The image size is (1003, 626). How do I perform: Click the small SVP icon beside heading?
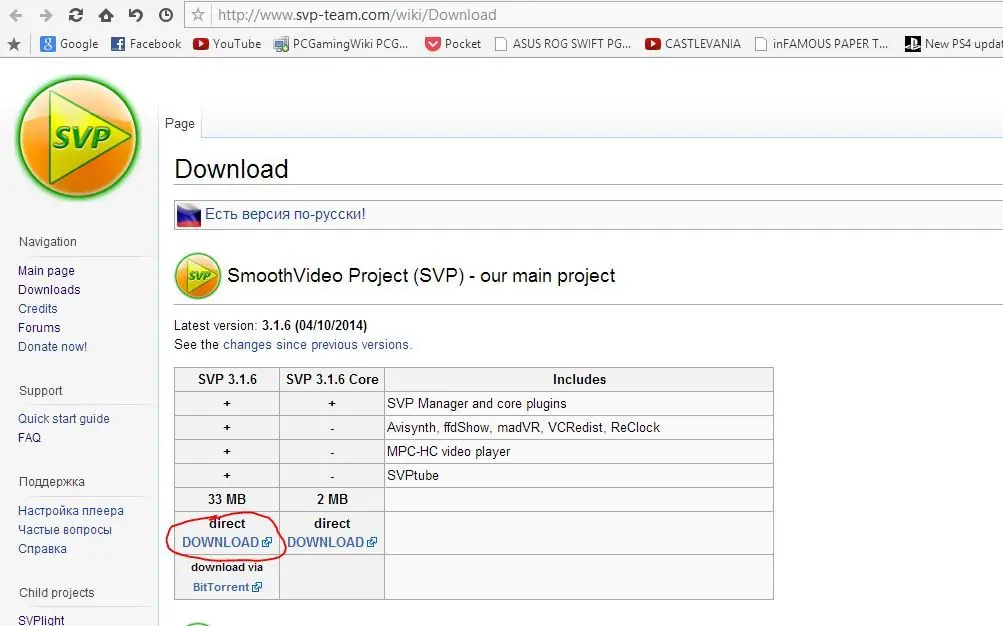[198, 276]
